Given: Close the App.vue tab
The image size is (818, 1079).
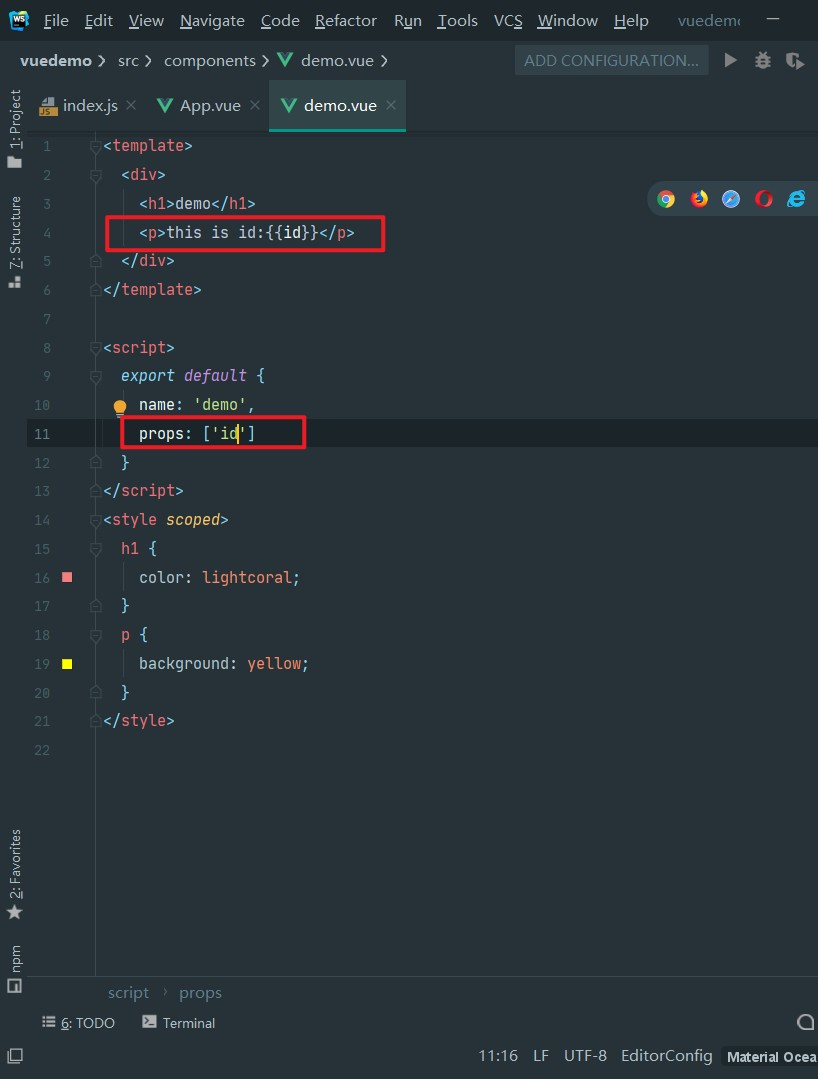Looking at the screenshot, I should click(x=255, y=105).
